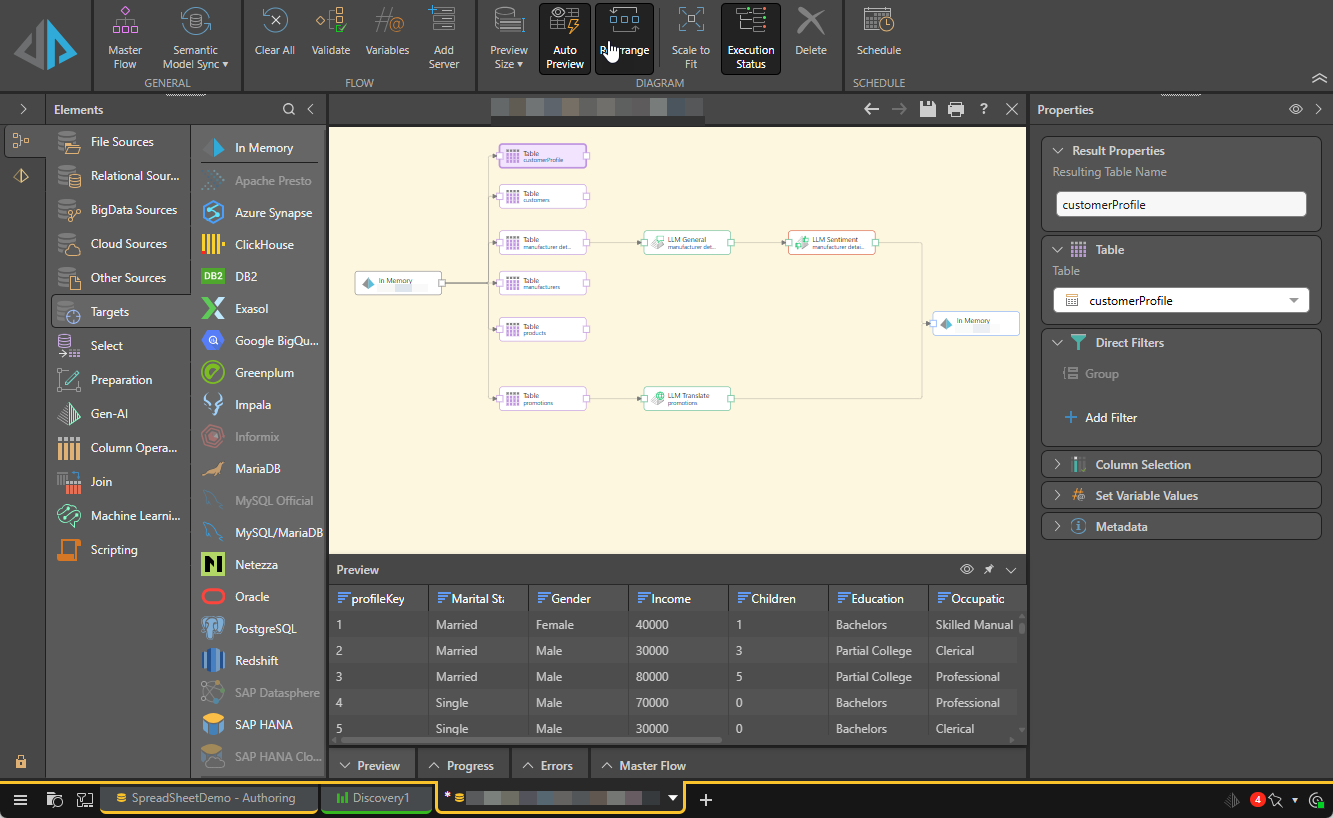The height and width of the screenshot is (818, 1333).
Task: Expand the Metadata section
Action: pyautogui.click(x=1121, y=527)
